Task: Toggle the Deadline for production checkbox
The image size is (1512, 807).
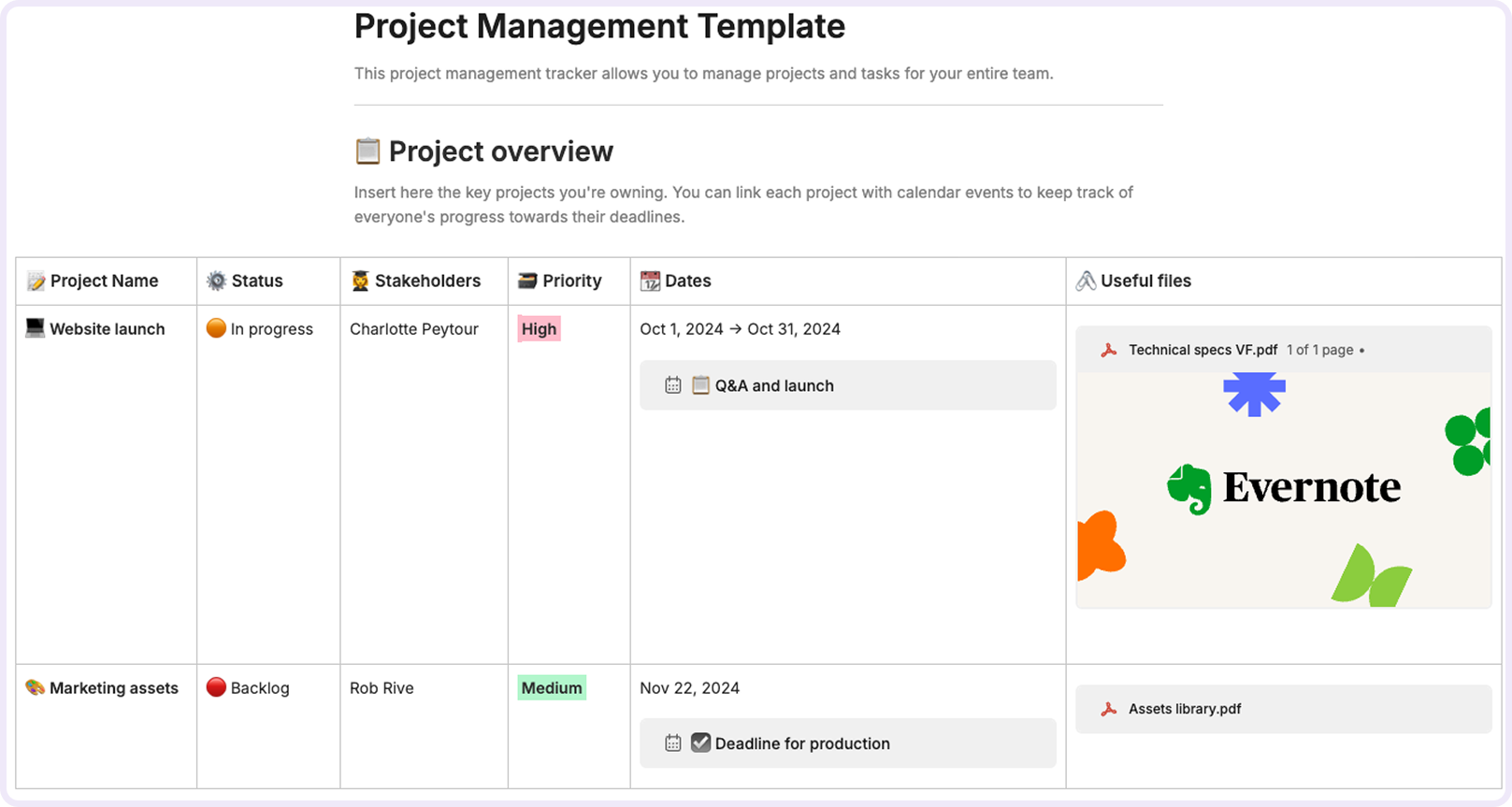Action: click(x=700, y=742)
